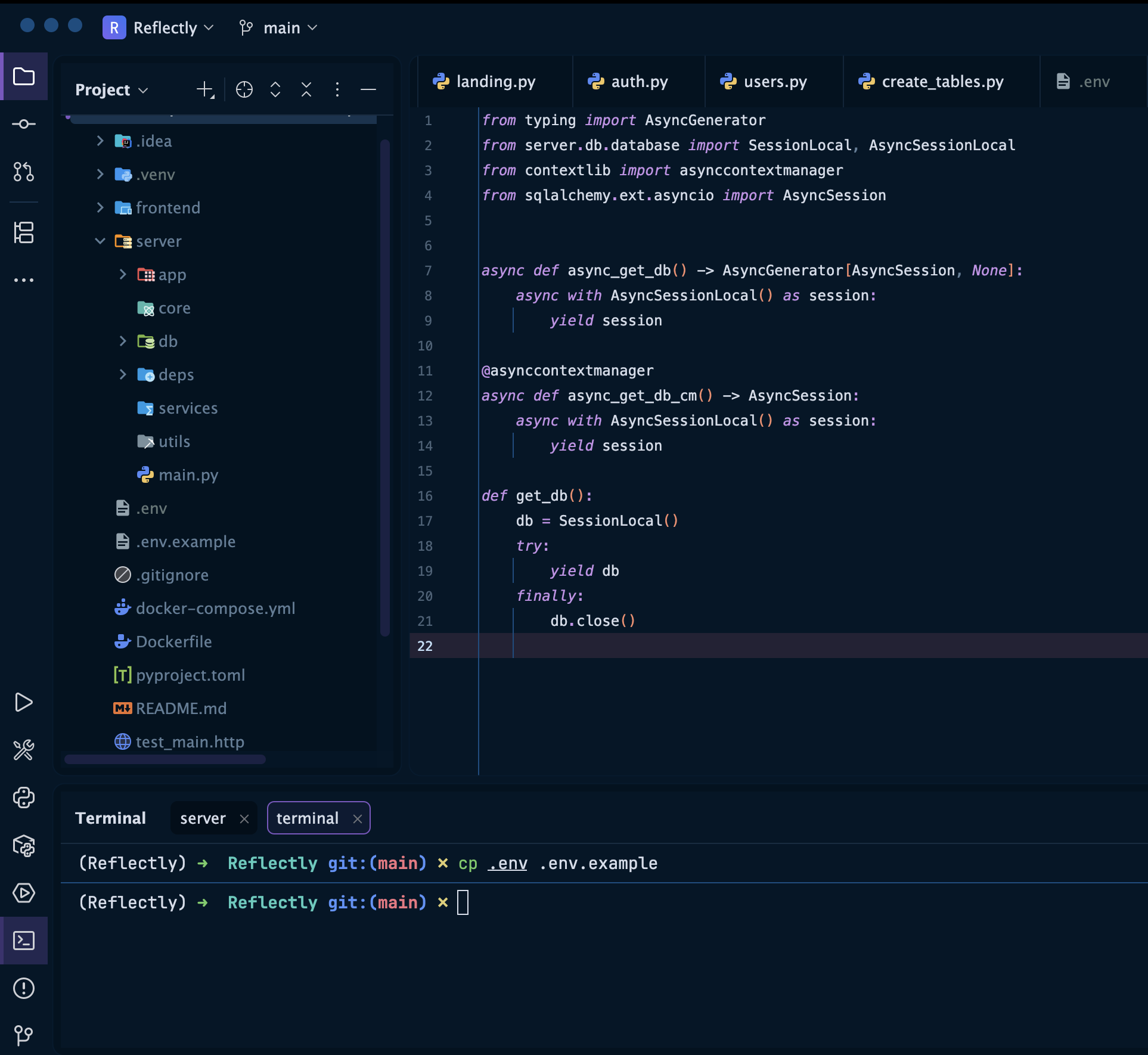Open the Run tool window icon
This screenshot has height=1055, width=1148.
tap(24, 702)
